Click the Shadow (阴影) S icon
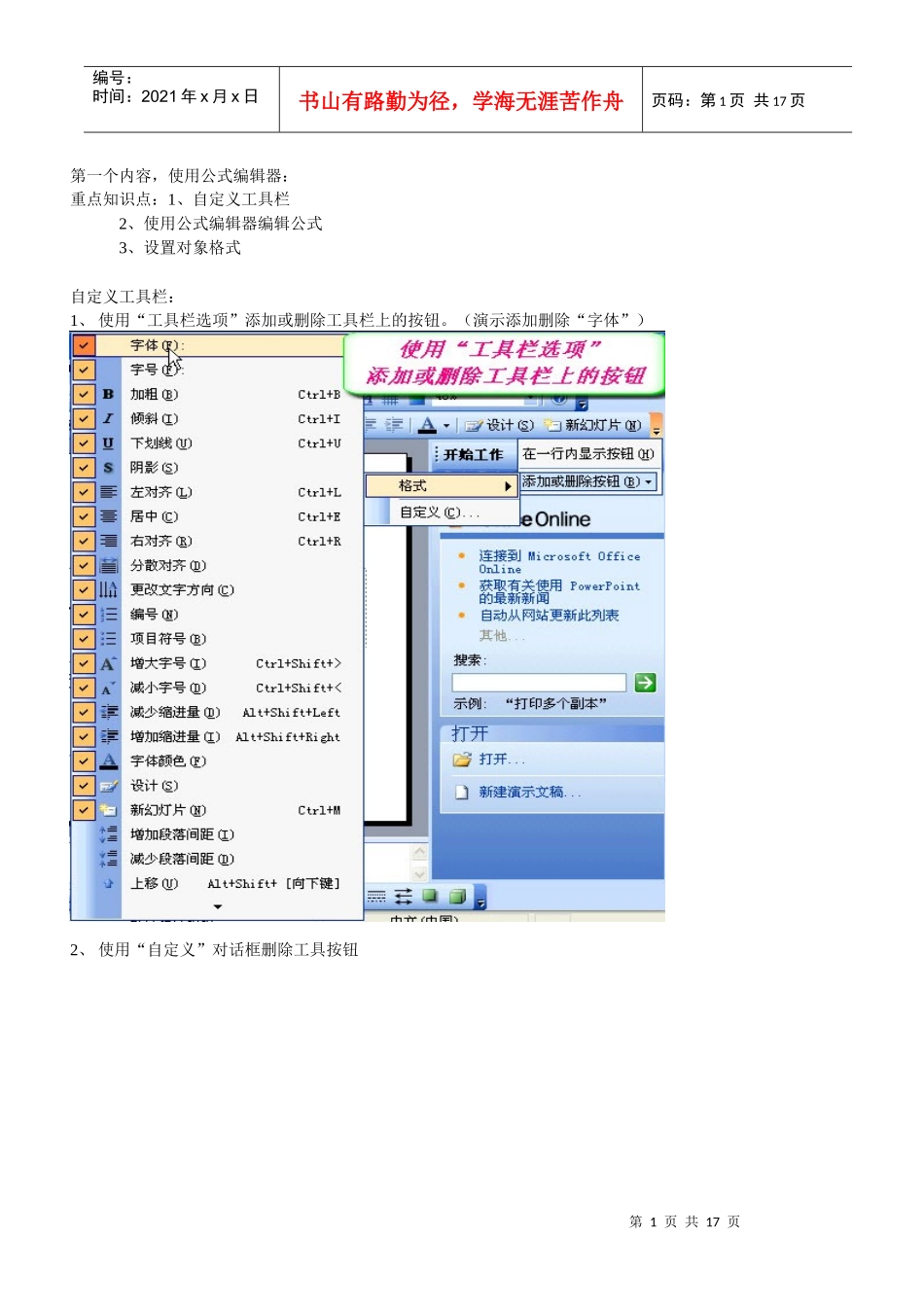924x1307 pixels. click(108, 468)
